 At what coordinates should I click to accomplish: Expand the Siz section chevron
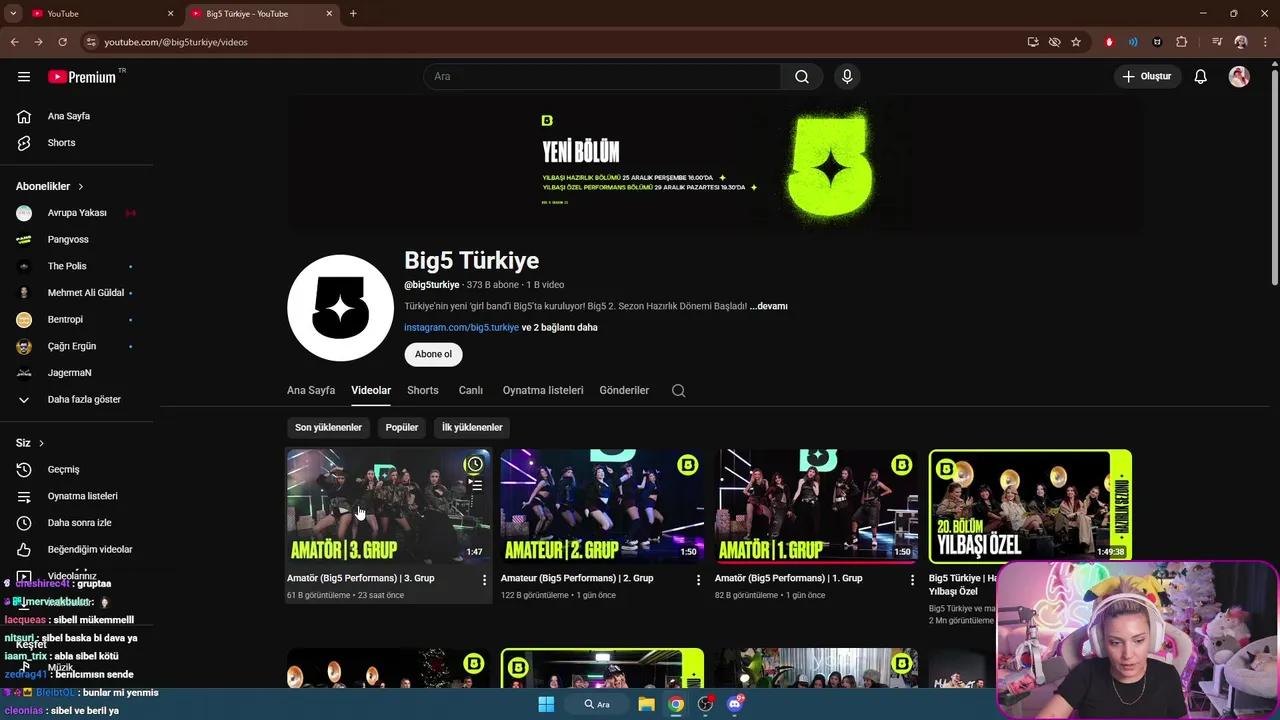pyautogui.click(x=41, y=443)
